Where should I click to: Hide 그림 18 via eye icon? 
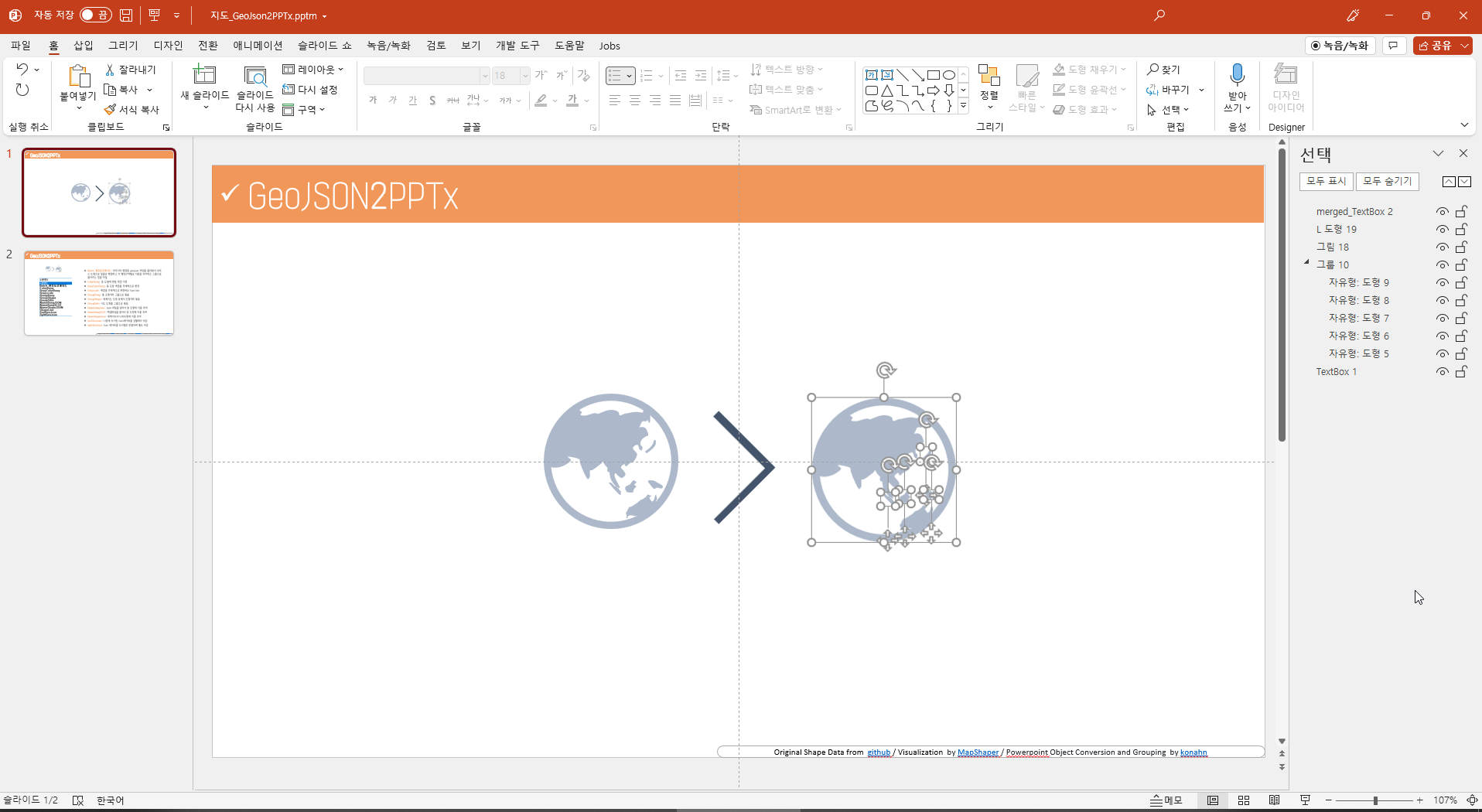(x=1442, y=247)
